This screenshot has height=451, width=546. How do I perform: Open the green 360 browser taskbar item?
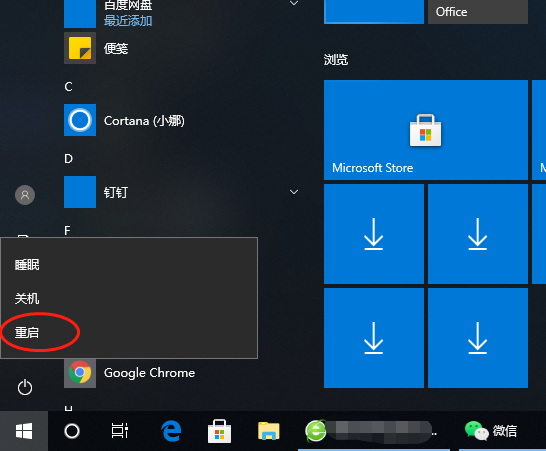(374, 431)
